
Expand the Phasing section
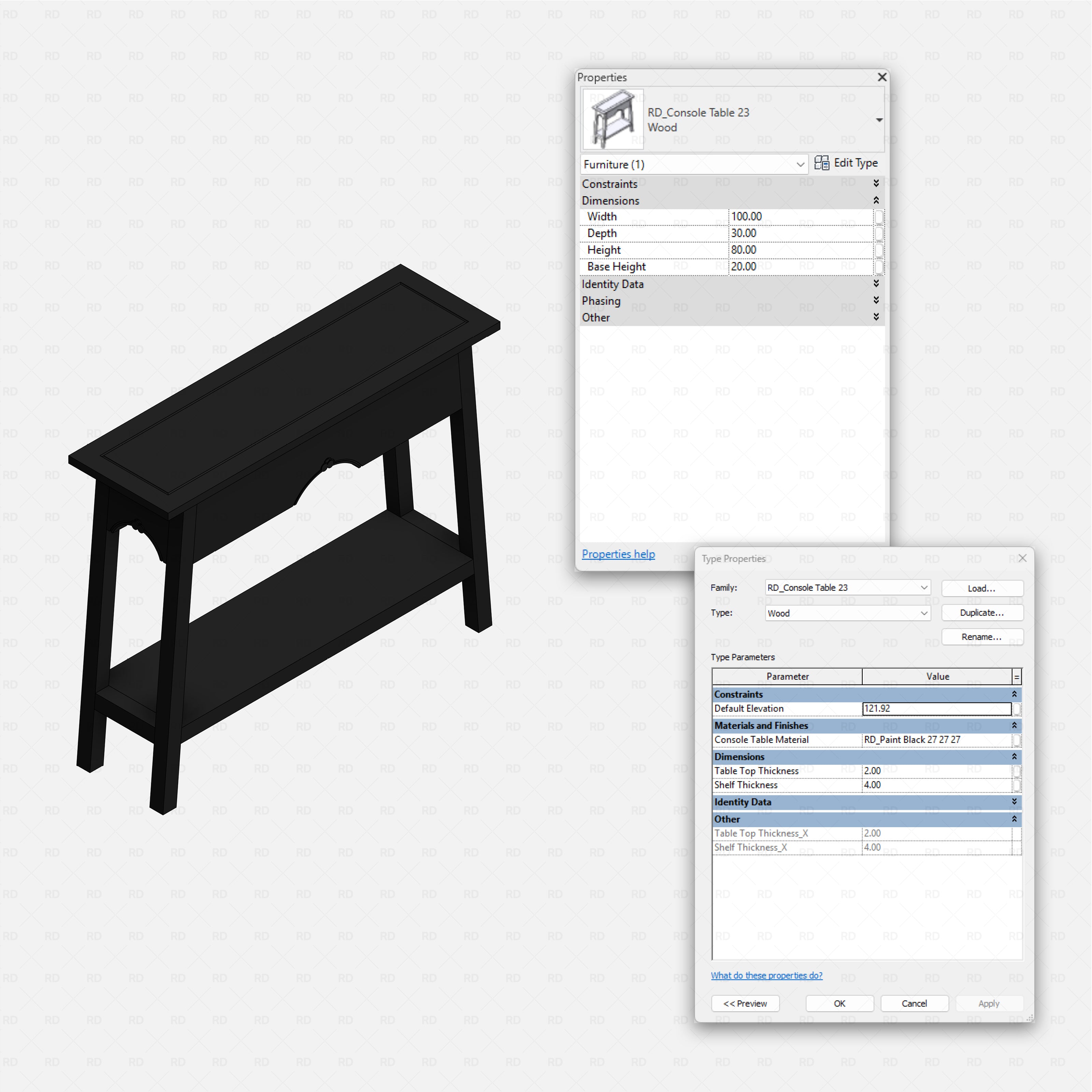pos(876,301)
